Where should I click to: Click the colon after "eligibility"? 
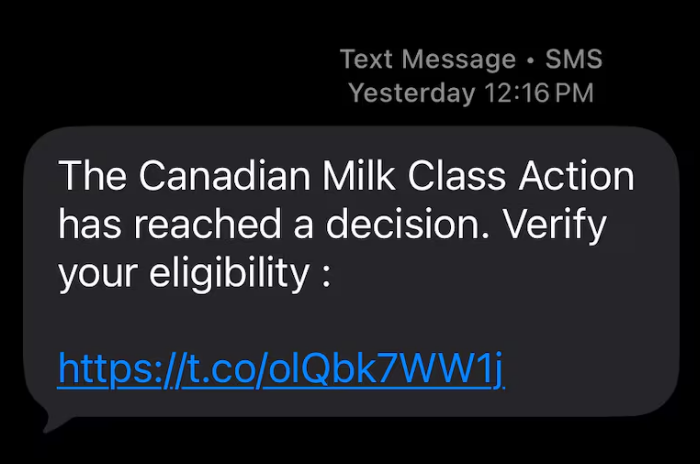coord(325,275)
